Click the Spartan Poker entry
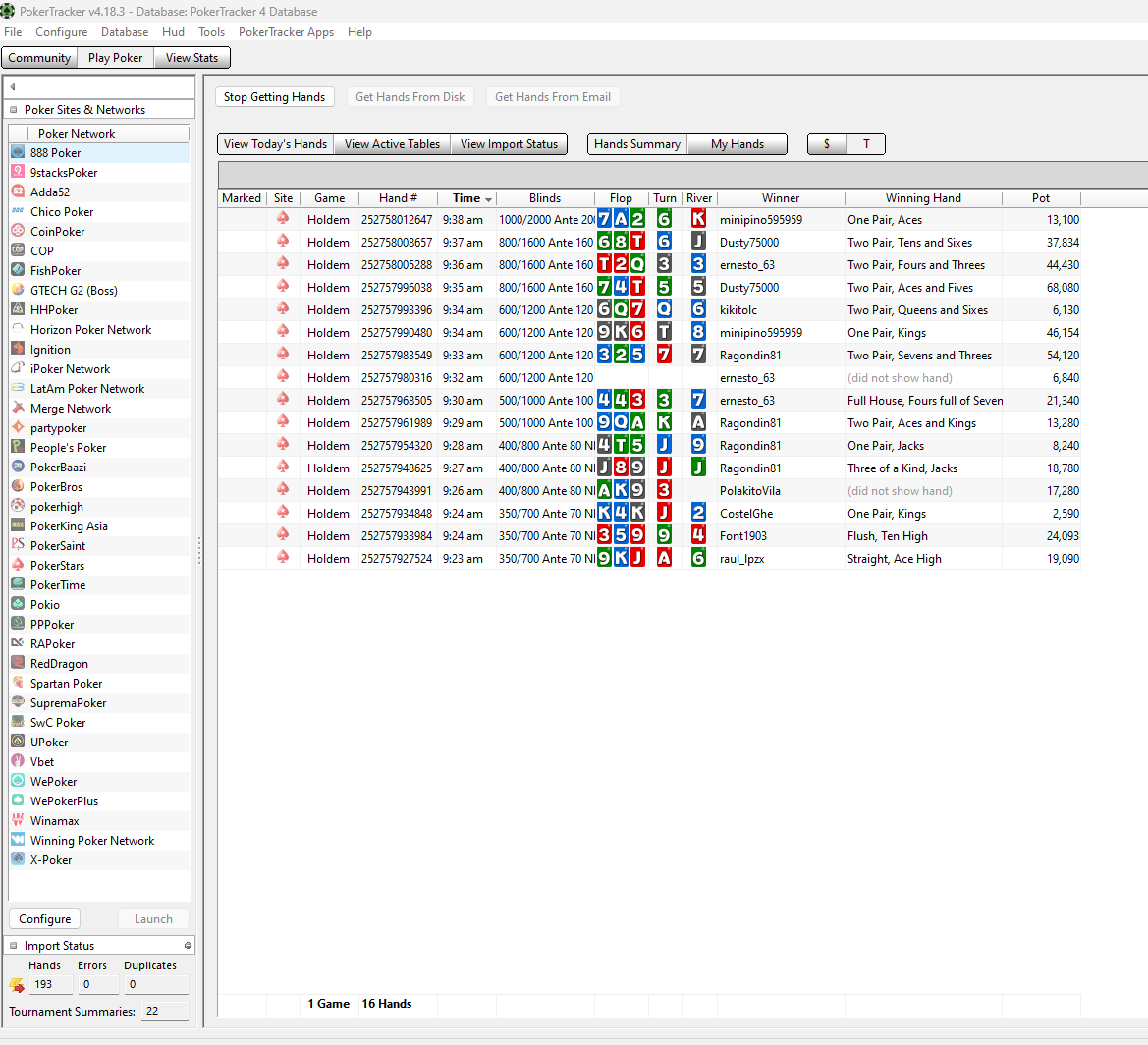Image resolution: width=1148 pixels, height=1045 pixels. tap(99, 684)
